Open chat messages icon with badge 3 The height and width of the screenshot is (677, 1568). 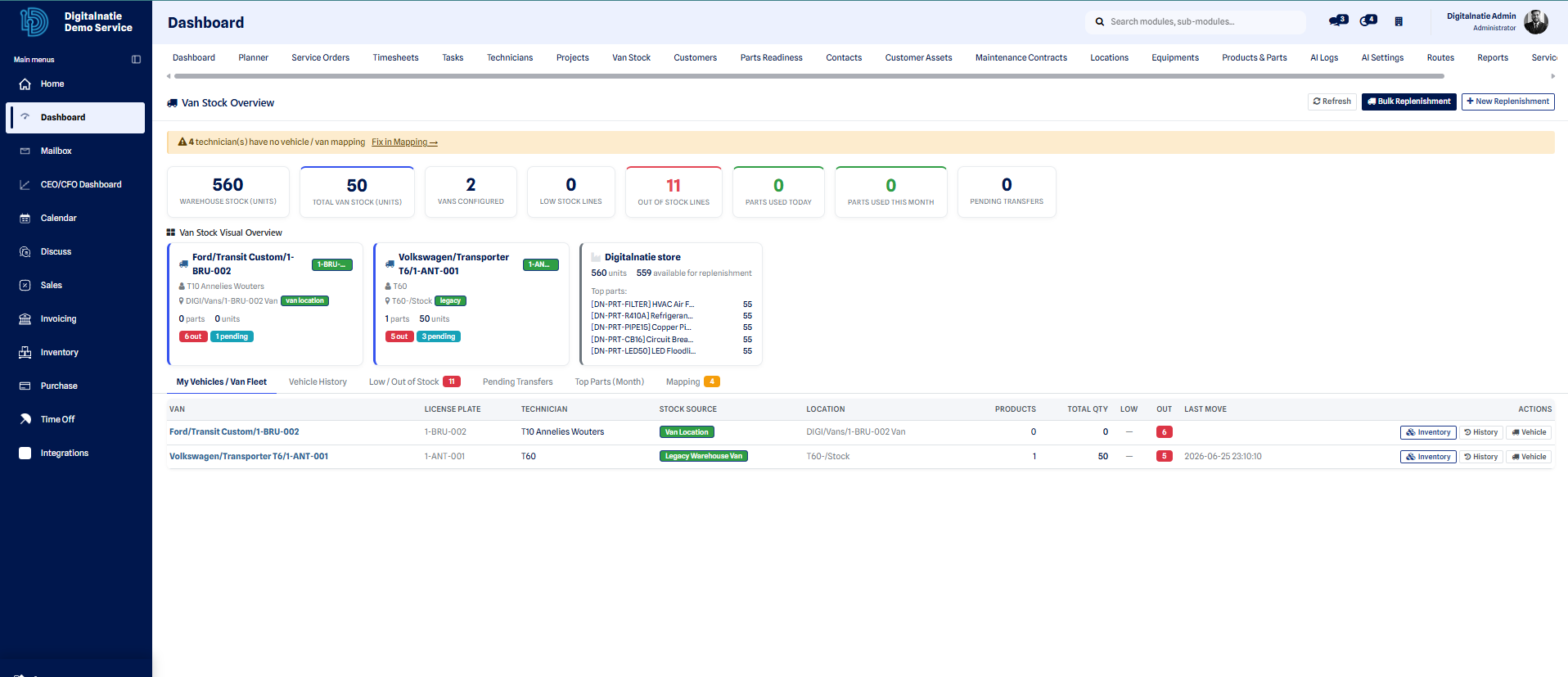[x=1338, y=20]
